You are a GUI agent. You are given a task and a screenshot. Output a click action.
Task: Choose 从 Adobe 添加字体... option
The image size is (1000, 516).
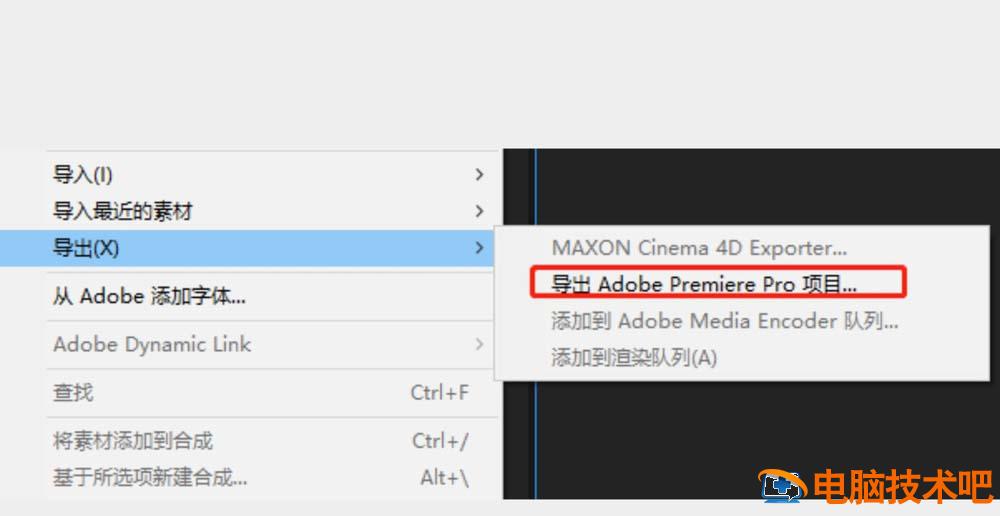(272, 297)
